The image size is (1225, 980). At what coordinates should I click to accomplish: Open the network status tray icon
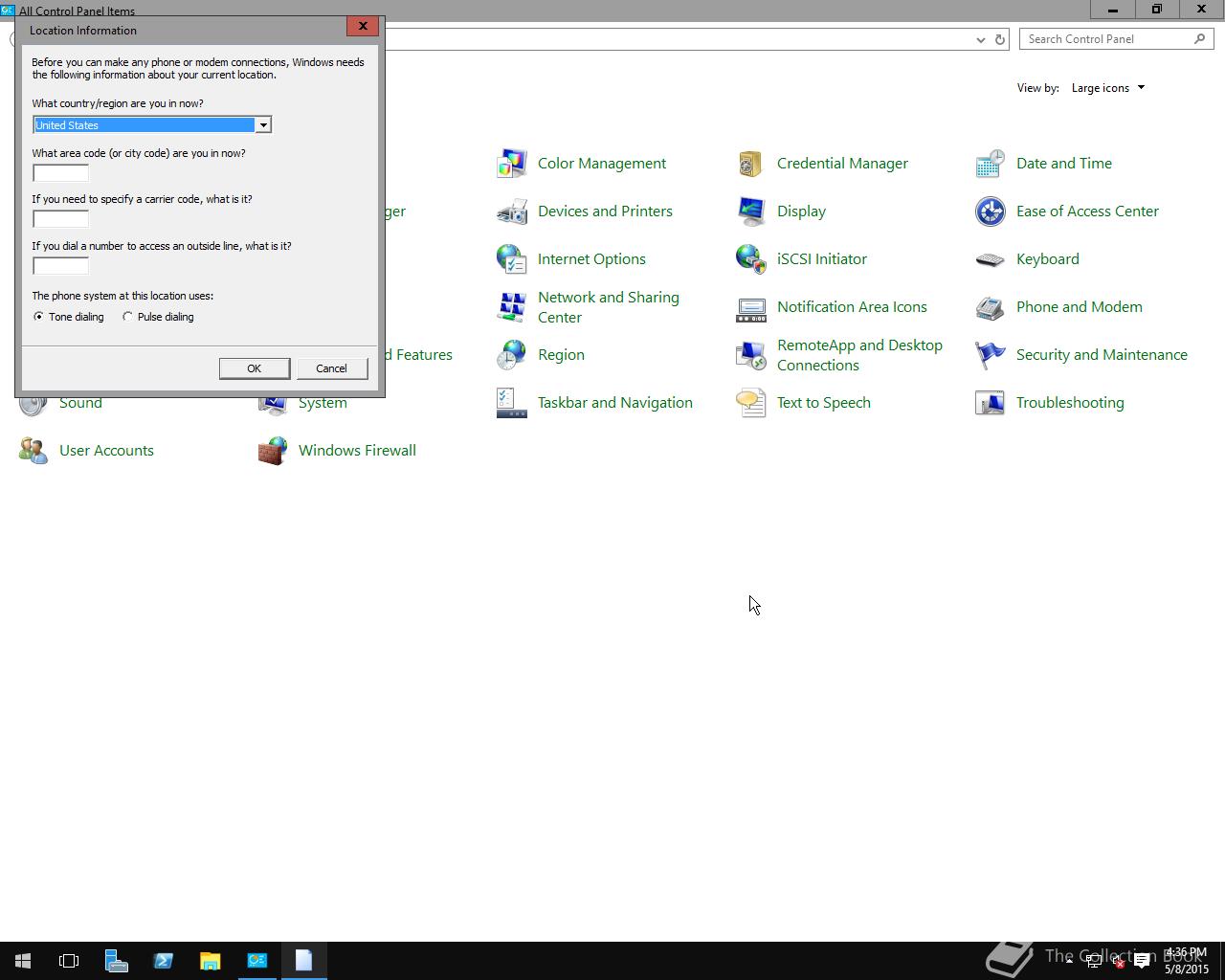[x=1094, y=962]
